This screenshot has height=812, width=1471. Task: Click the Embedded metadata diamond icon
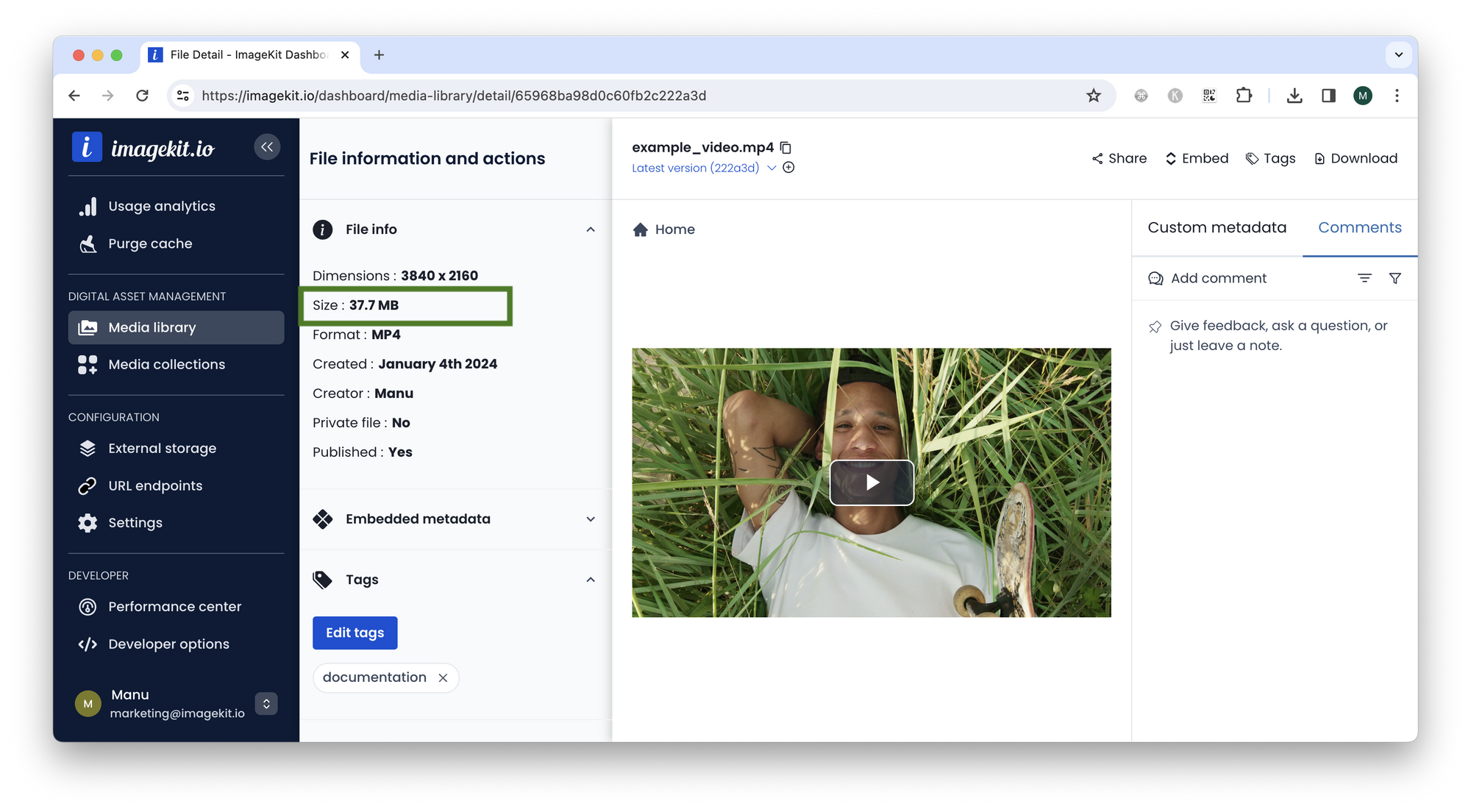[323, 519]
